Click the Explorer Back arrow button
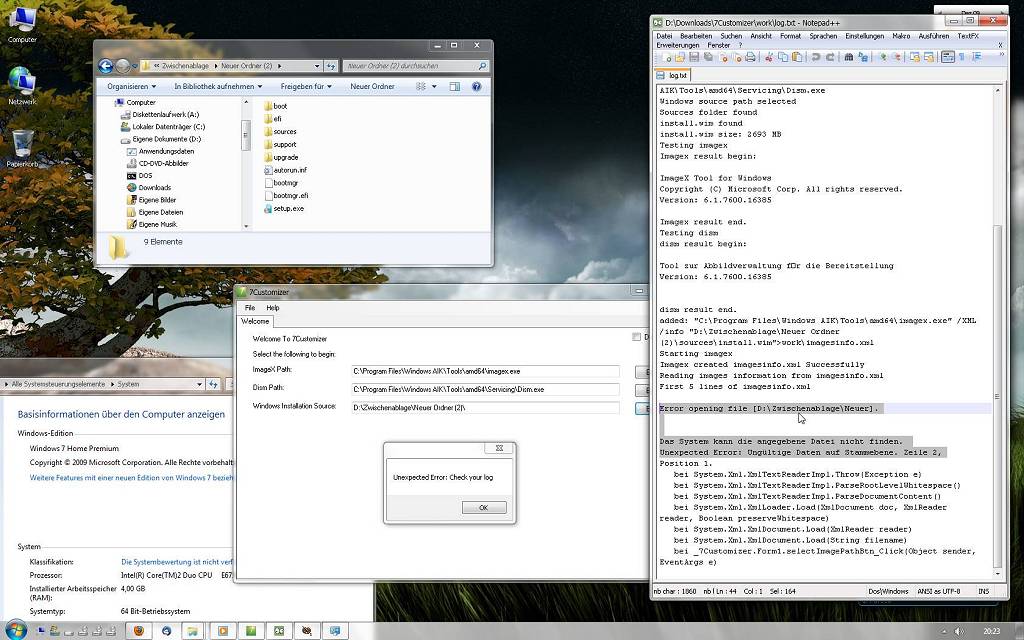 pos(106,66)
